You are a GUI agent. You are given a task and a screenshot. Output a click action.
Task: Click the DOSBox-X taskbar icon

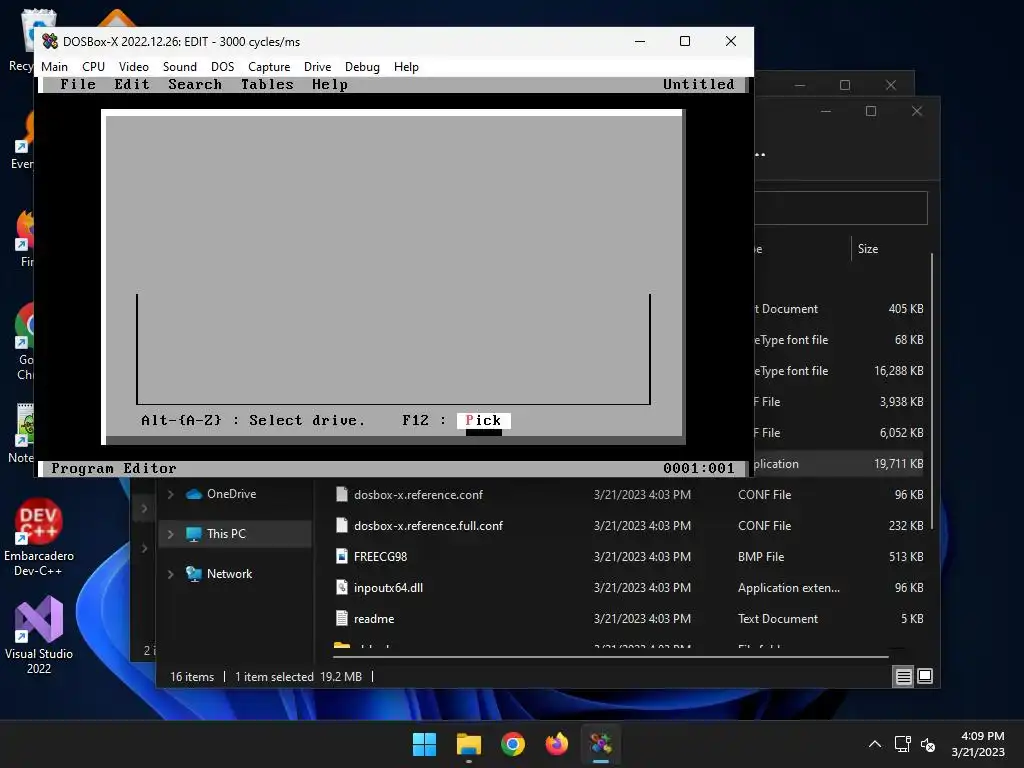[601, 744]
